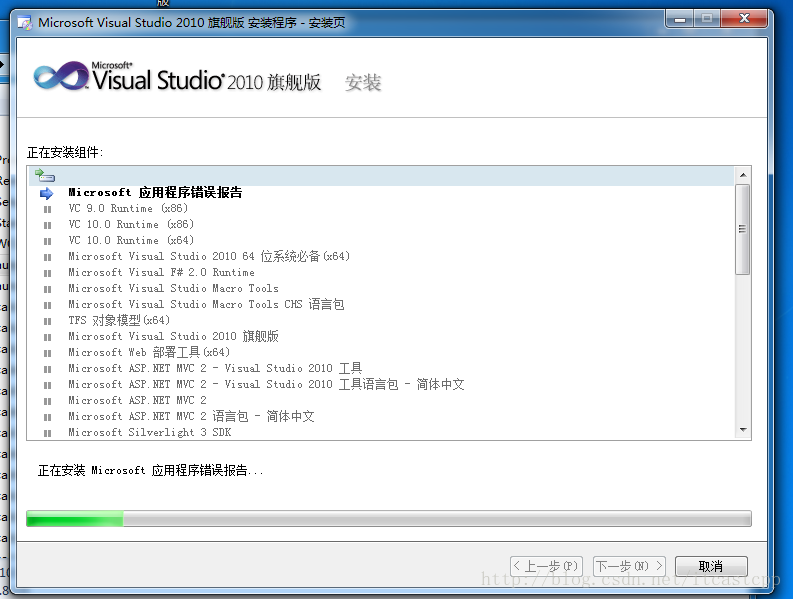Click the pending icon beside 工具语言包 - 简体中文 row
The width and height of the screenshot is (793, 599).
click(48, 386)
